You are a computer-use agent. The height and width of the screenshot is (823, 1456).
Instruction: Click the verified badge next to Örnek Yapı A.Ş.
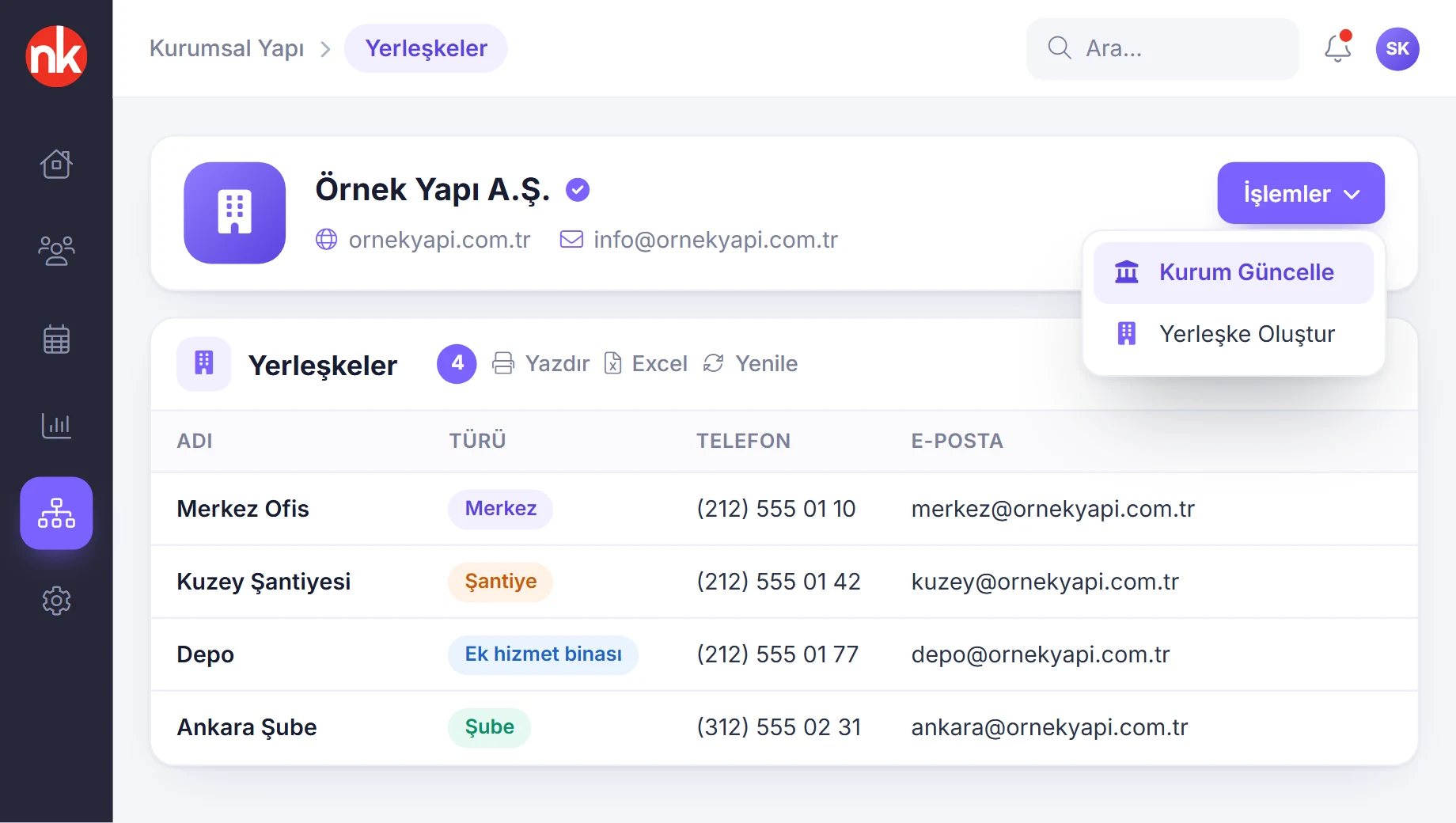578,190
